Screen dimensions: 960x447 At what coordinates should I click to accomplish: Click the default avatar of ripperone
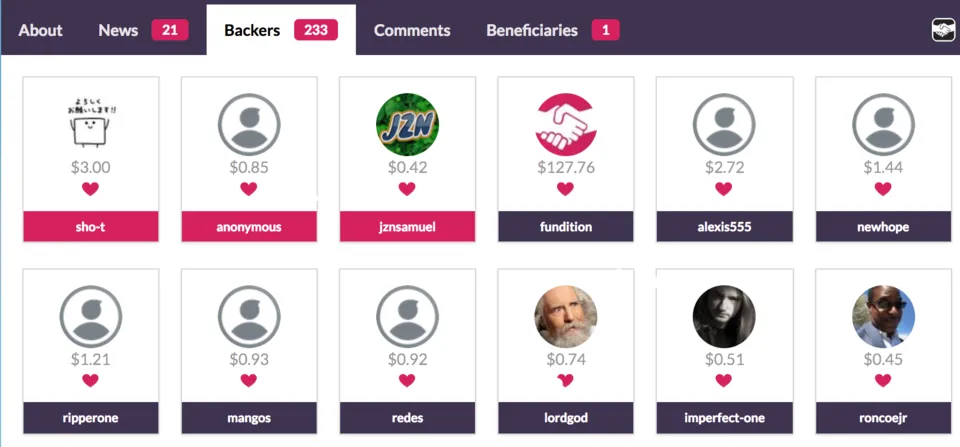pyautogui.click(x=91, y=317)
